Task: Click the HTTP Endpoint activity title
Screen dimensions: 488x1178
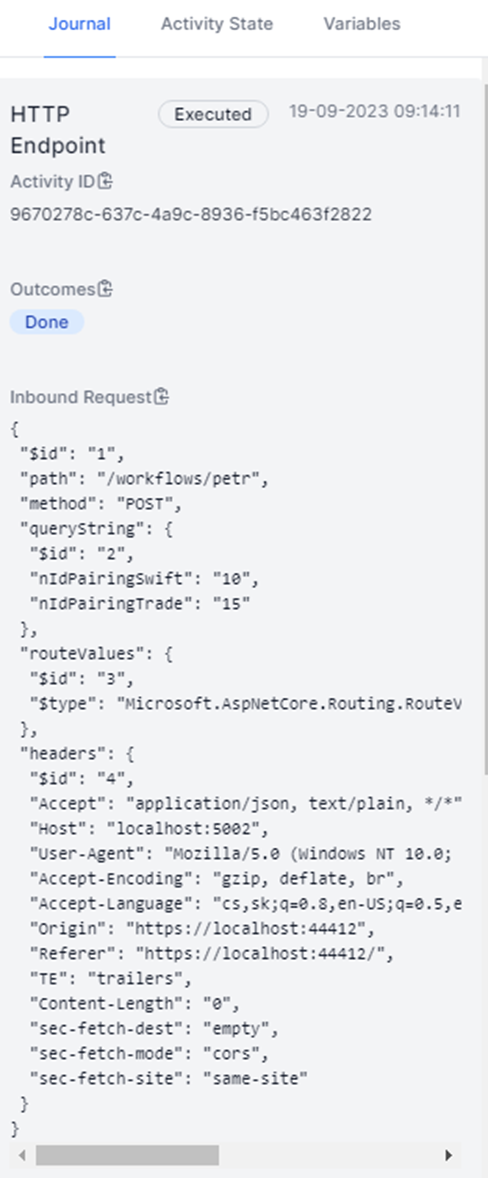Action: 58,129
